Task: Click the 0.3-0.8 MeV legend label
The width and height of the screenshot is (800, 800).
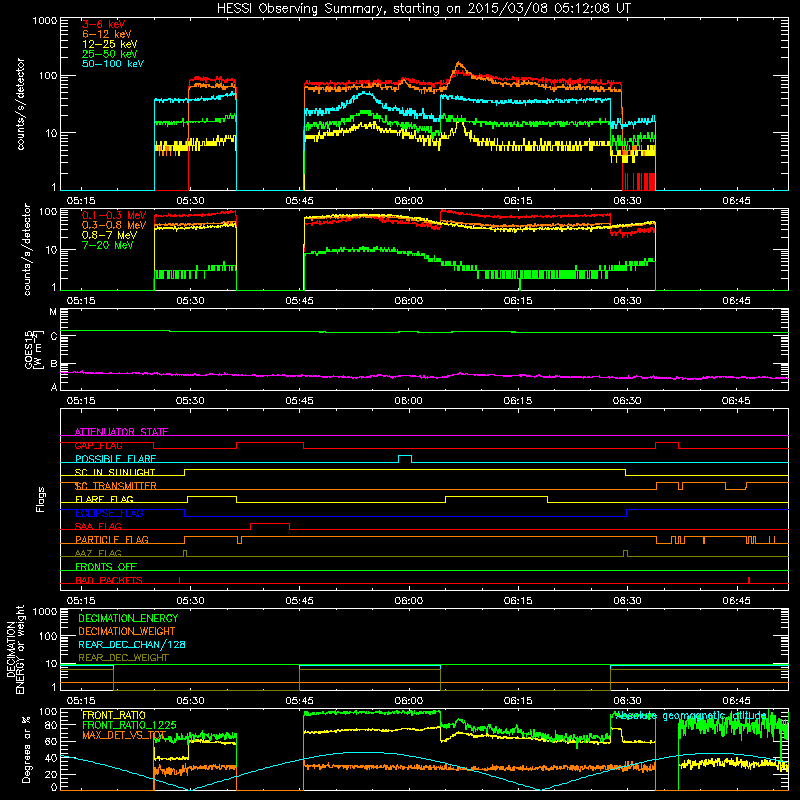Action: click(x=114, y=225)
